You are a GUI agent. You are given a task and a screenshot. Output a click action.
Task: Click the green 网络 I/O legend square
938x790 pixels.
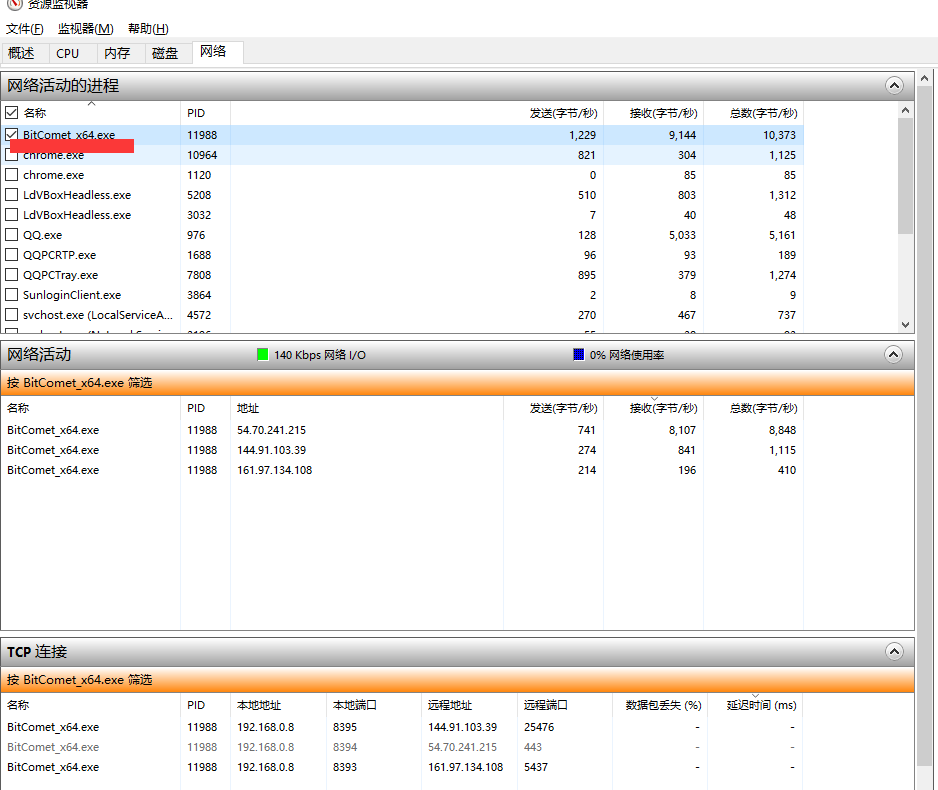[x=263, y=355]
